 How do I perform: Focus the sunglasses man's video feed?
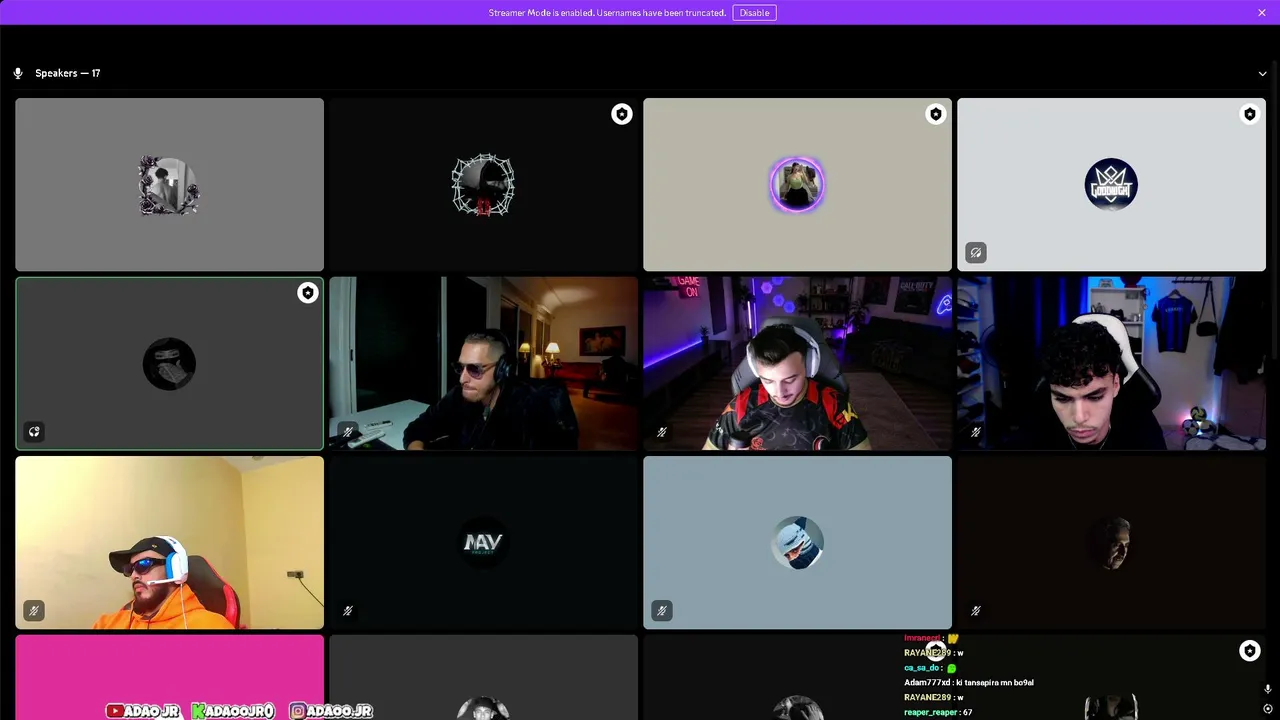click(x=483, y=363)
